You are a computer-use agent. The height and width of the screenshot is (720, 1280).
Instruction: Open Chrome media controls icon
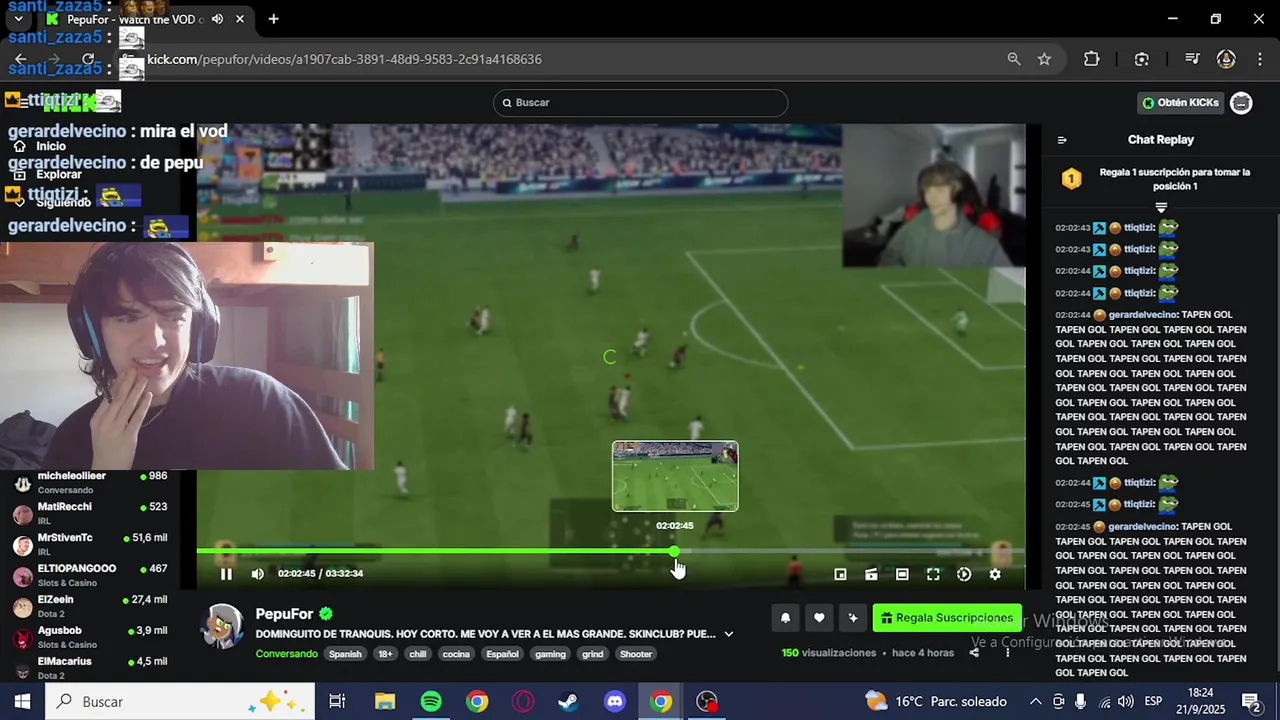pos(1192,59)
